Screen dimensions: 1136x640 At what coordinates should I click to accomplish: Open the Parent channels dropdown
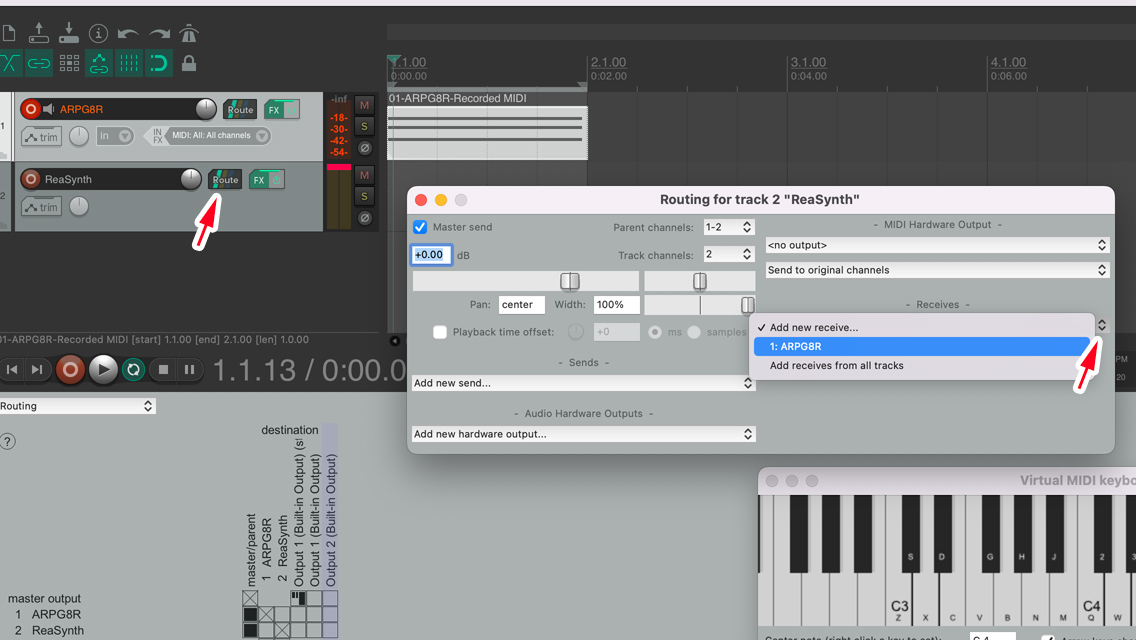click(729, 227)
